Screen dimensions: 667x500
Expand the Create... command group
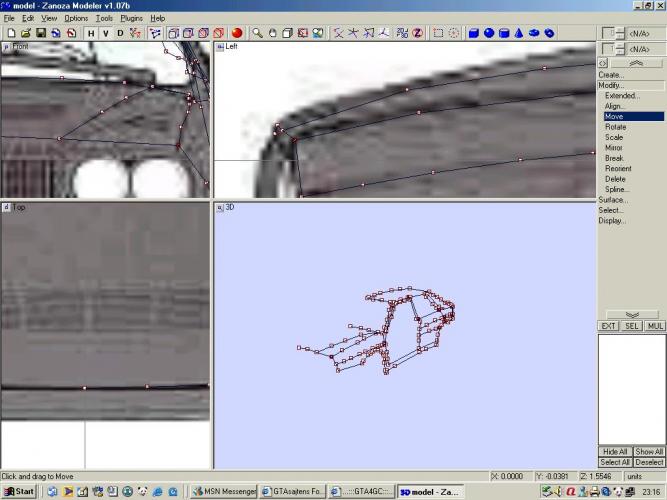point(611,75)
